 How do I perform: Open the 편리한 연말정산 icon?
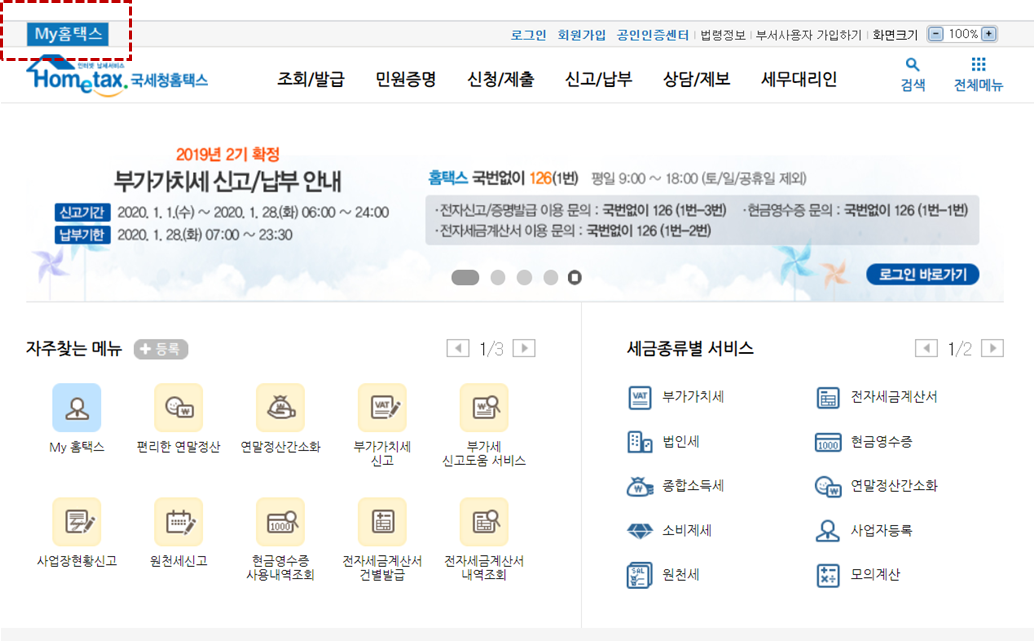pos(178,408)
